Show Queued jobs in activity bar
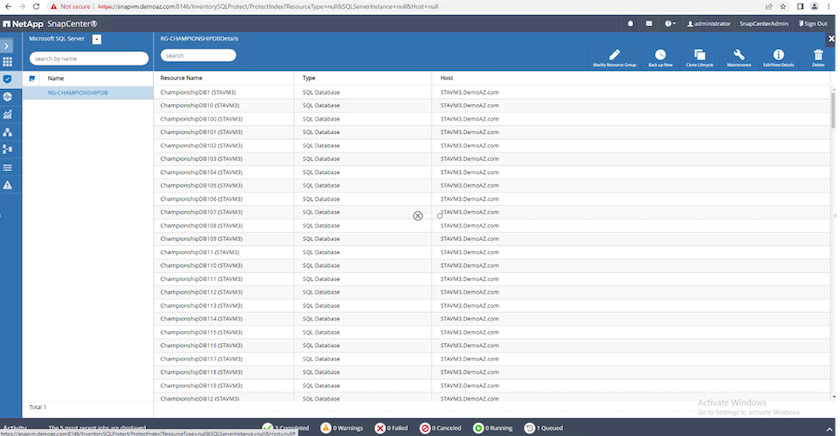 tap(544, 428)
